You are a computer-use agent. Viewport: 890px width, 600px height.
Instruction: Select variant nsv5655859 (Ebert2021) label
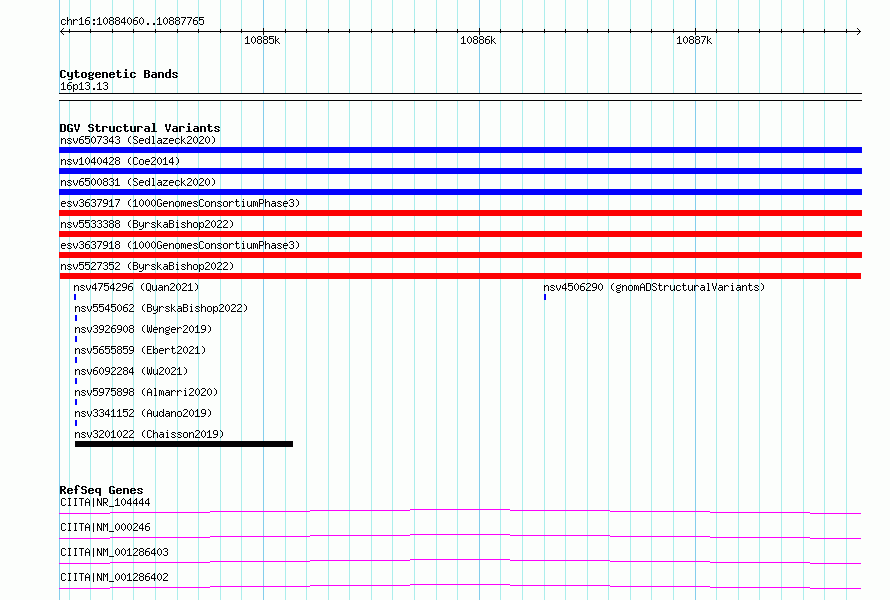pyautogui.click(x=140, y=350)
